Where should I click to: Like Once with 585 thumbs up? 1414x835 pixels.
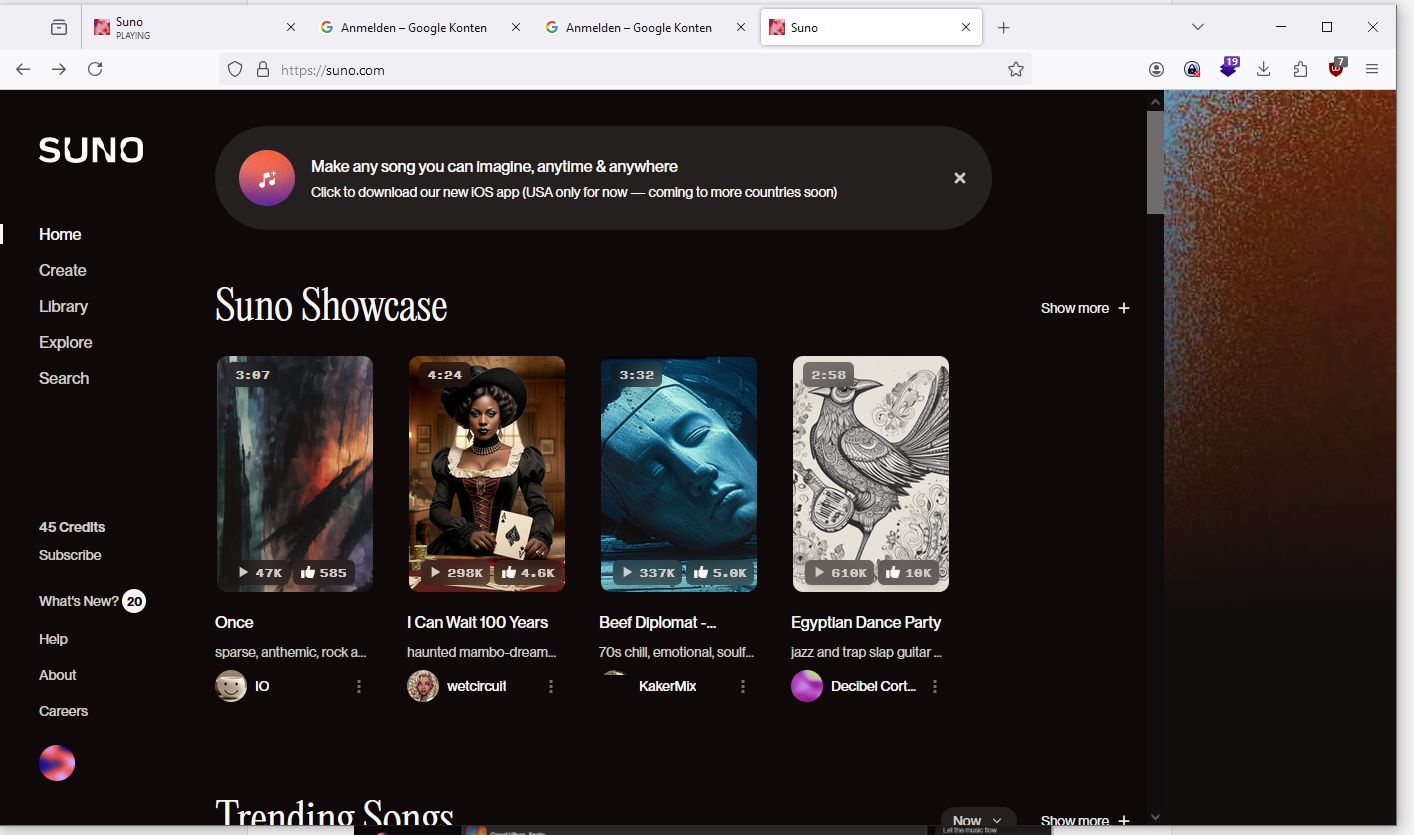pos(323,573)
